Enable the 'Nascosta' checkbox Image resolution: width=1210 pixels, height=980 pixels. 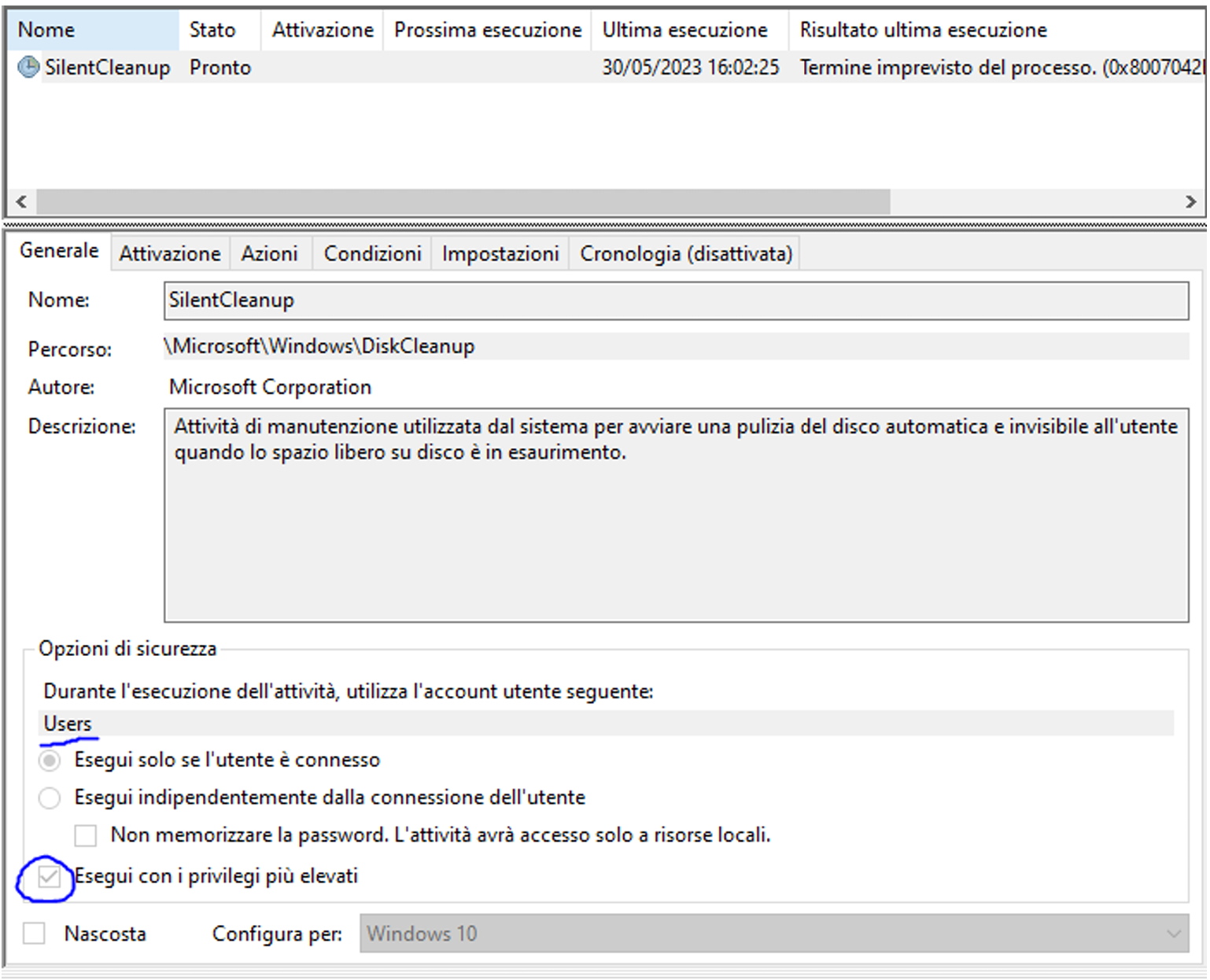coord(34,934)
